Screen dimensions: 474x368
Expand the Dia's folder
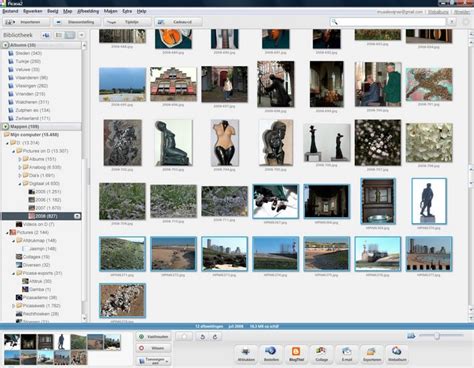(x=20, y=175)
